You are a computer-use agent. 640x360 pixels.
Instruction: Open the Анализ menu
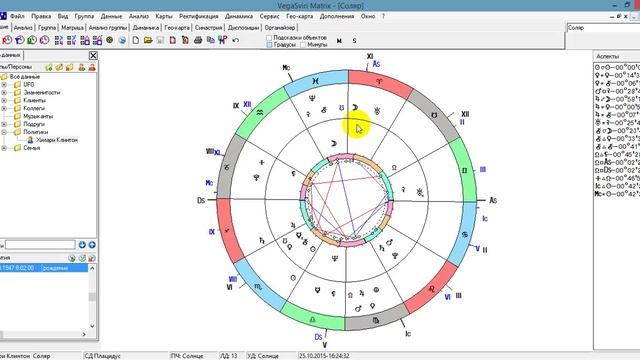tap(139, 16)
